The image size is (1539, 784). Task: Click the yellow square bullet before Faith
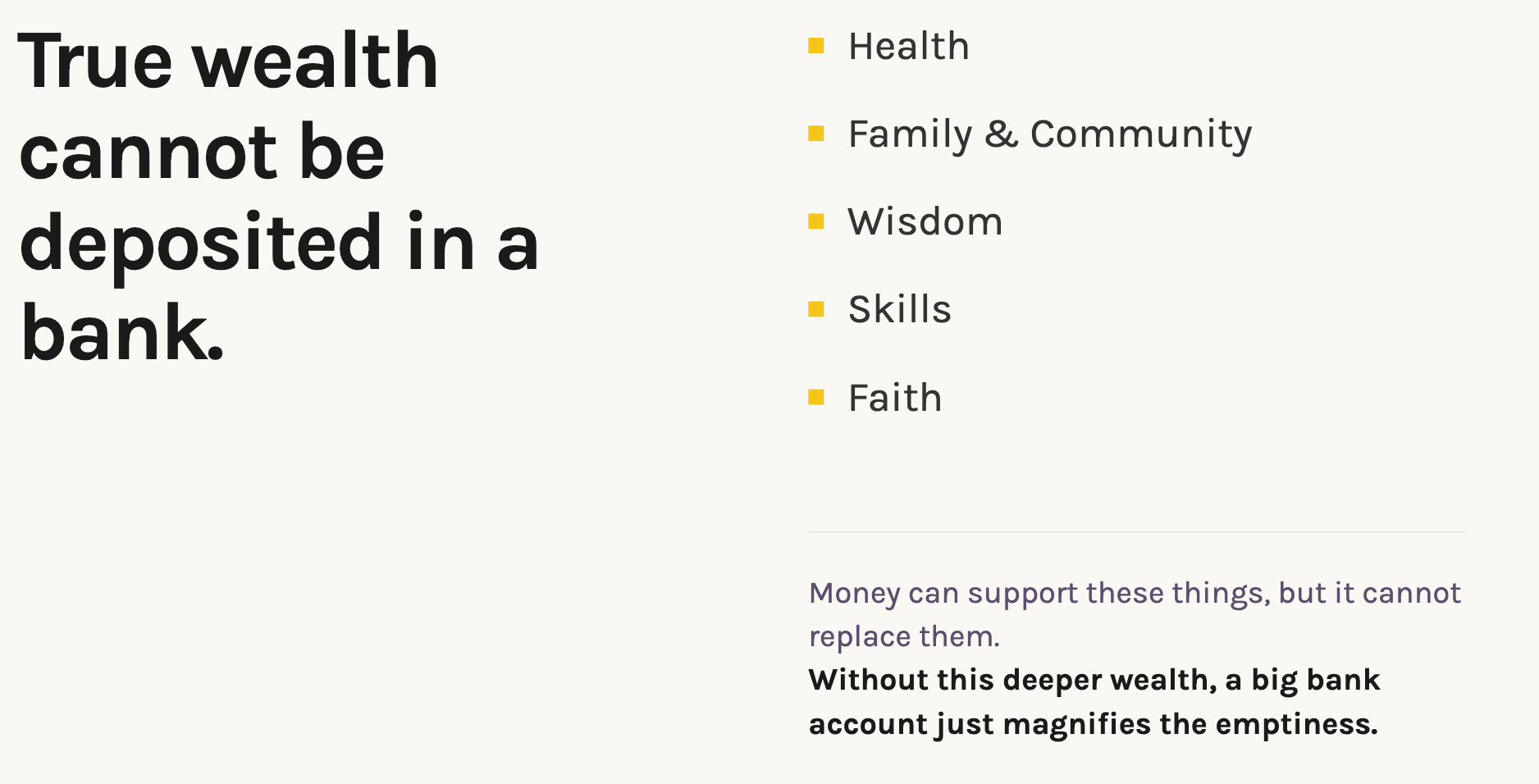[x=815, y=398]
